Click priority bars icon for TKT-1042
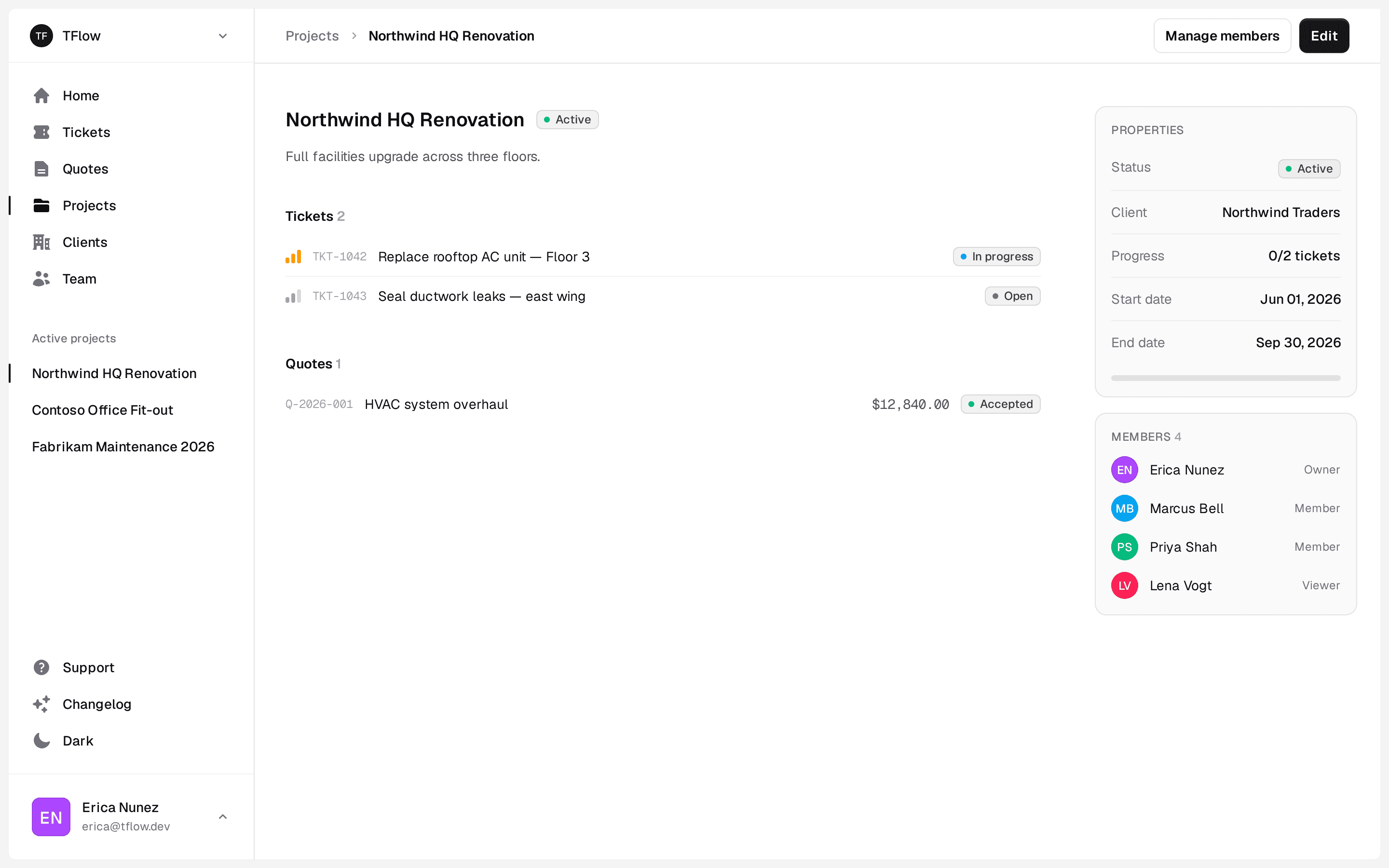1389x868 pixels. point(293,257)
